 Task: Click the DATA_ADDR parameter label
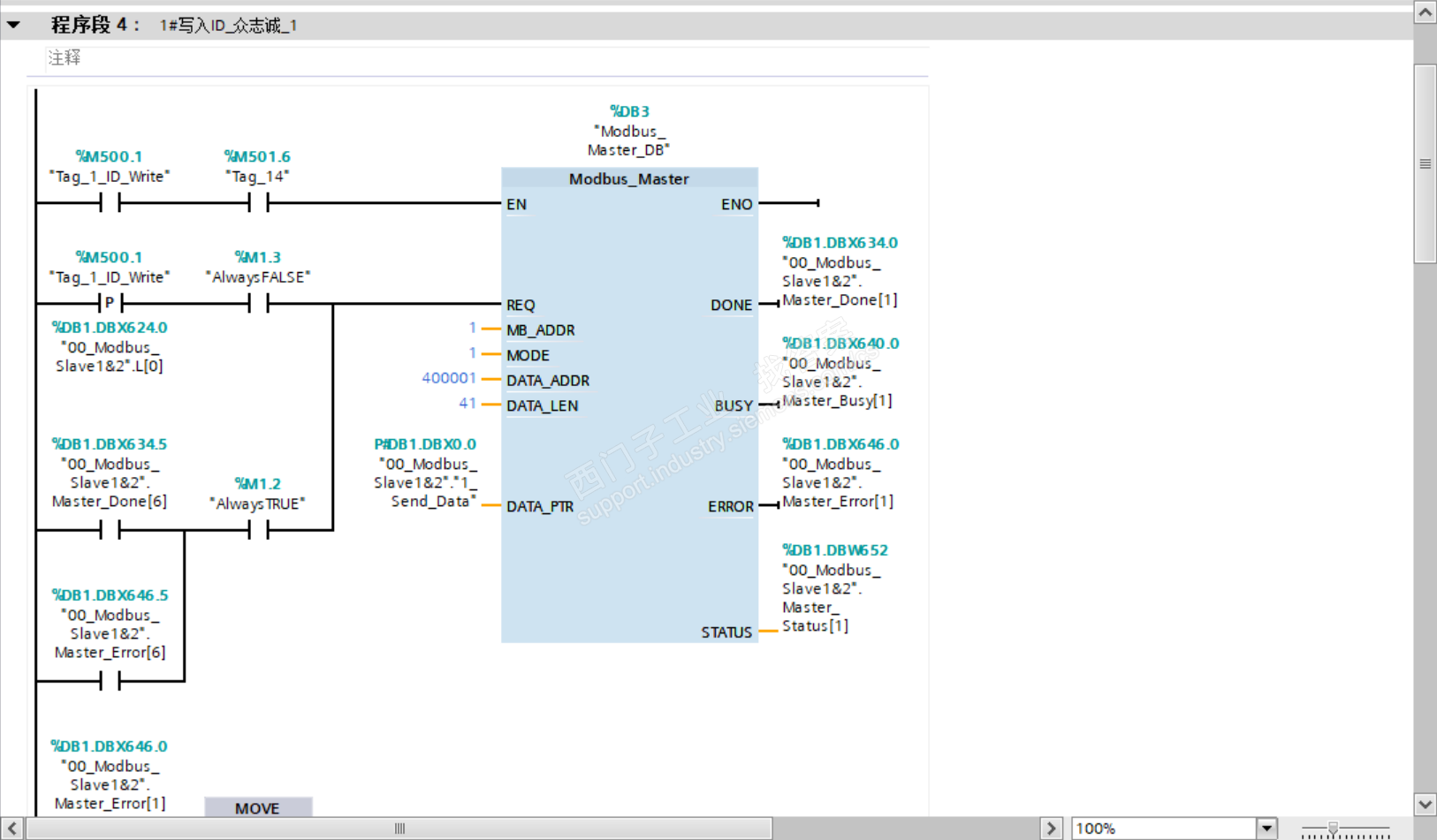point(548,381)
